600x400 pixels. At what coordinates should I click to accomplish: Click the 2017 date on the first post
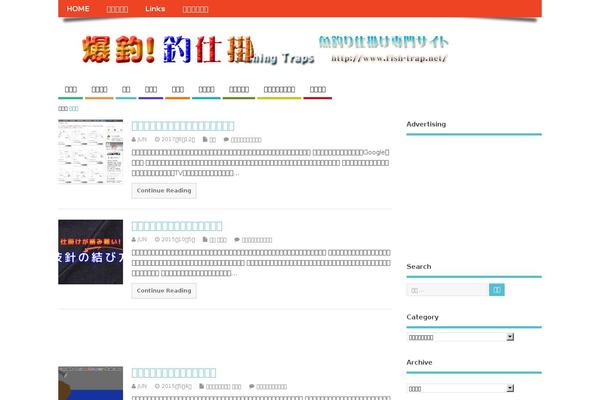[x=178, y=140]
